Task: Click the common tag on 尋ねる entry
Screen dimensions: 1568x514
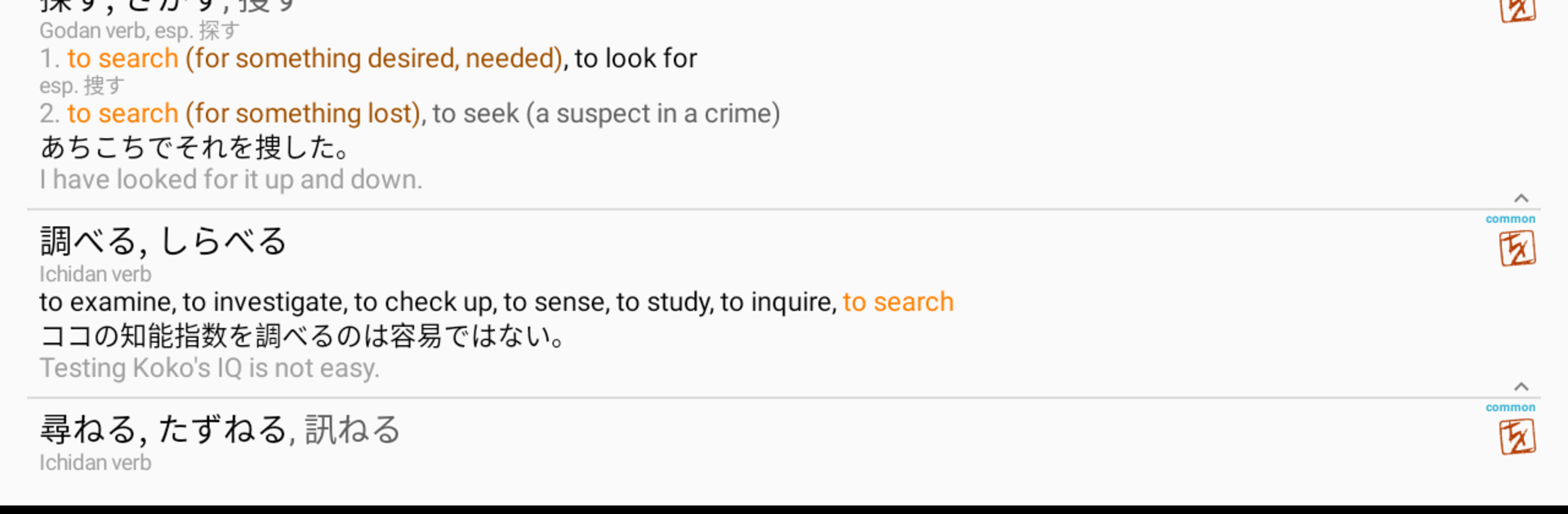Action: 1510,407
